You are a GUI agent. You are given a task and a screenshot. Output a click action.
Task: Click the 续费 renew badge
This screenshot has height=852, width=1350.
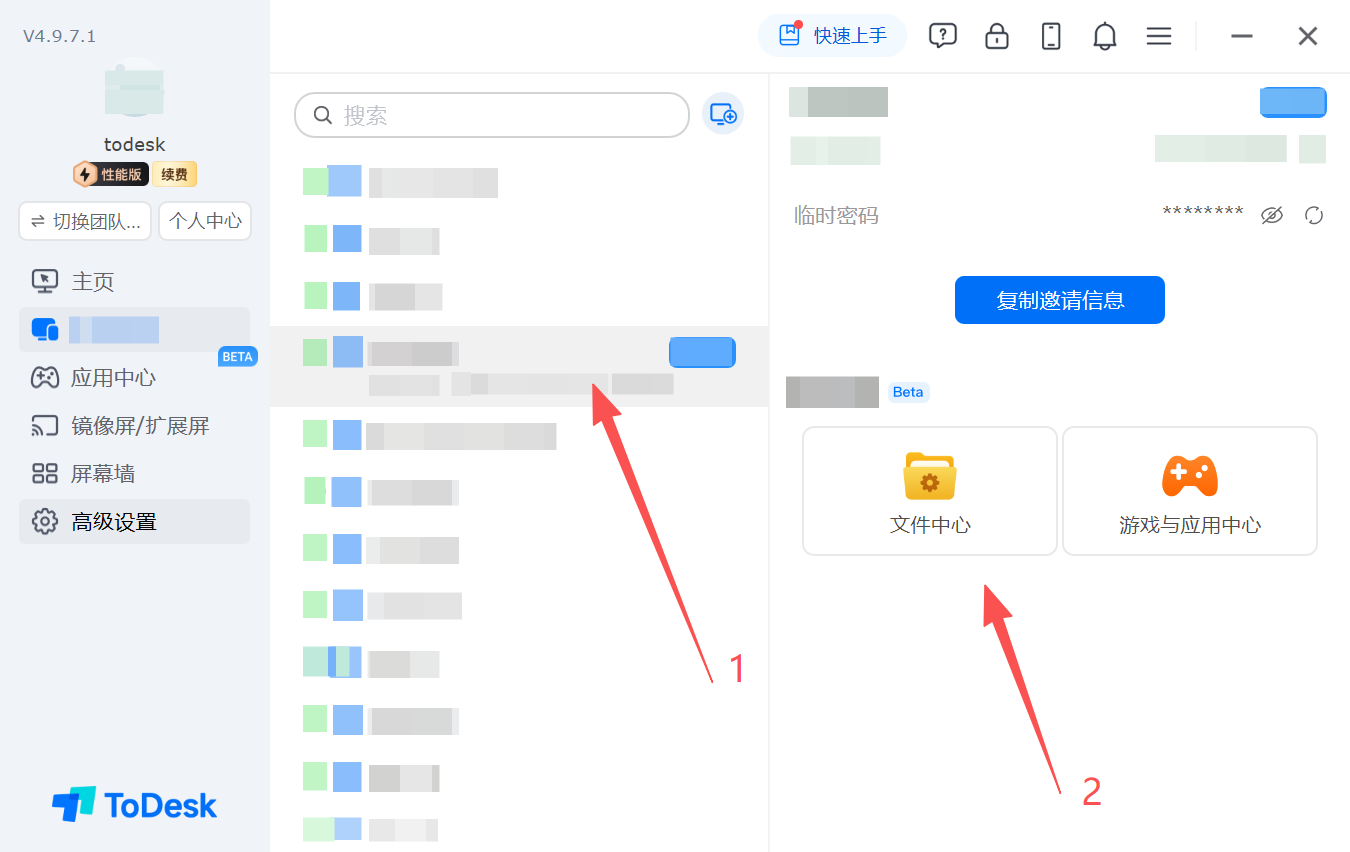pyautogui.click(x=174, y=175)
